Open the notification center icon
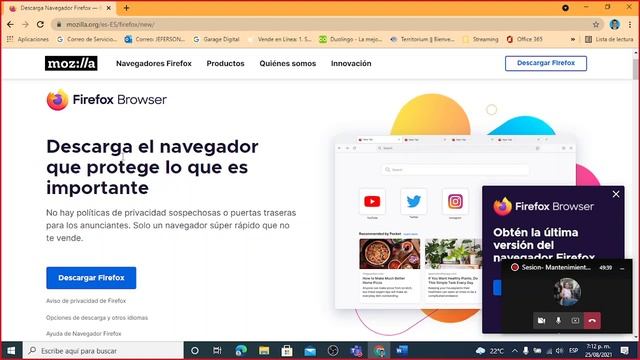Screen dimensions: 640x360 [624, 351]
